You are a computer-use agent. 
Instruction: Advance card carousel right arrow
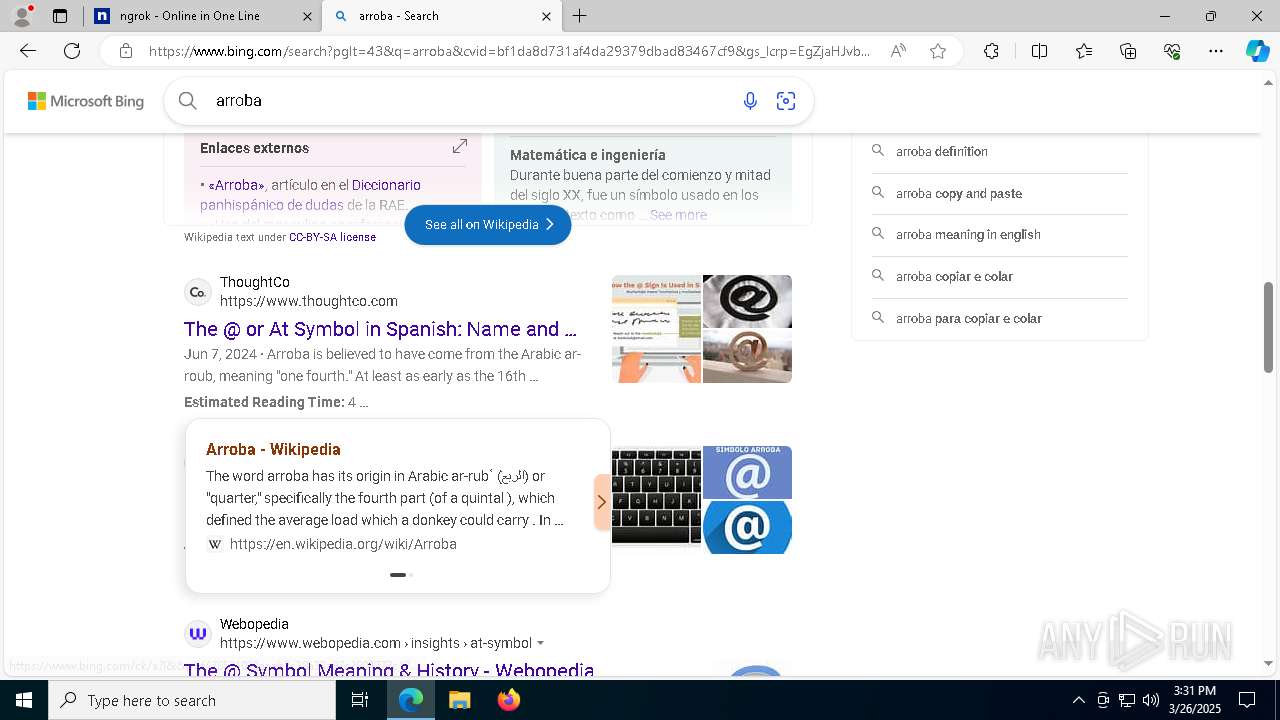tap(601, 502)
